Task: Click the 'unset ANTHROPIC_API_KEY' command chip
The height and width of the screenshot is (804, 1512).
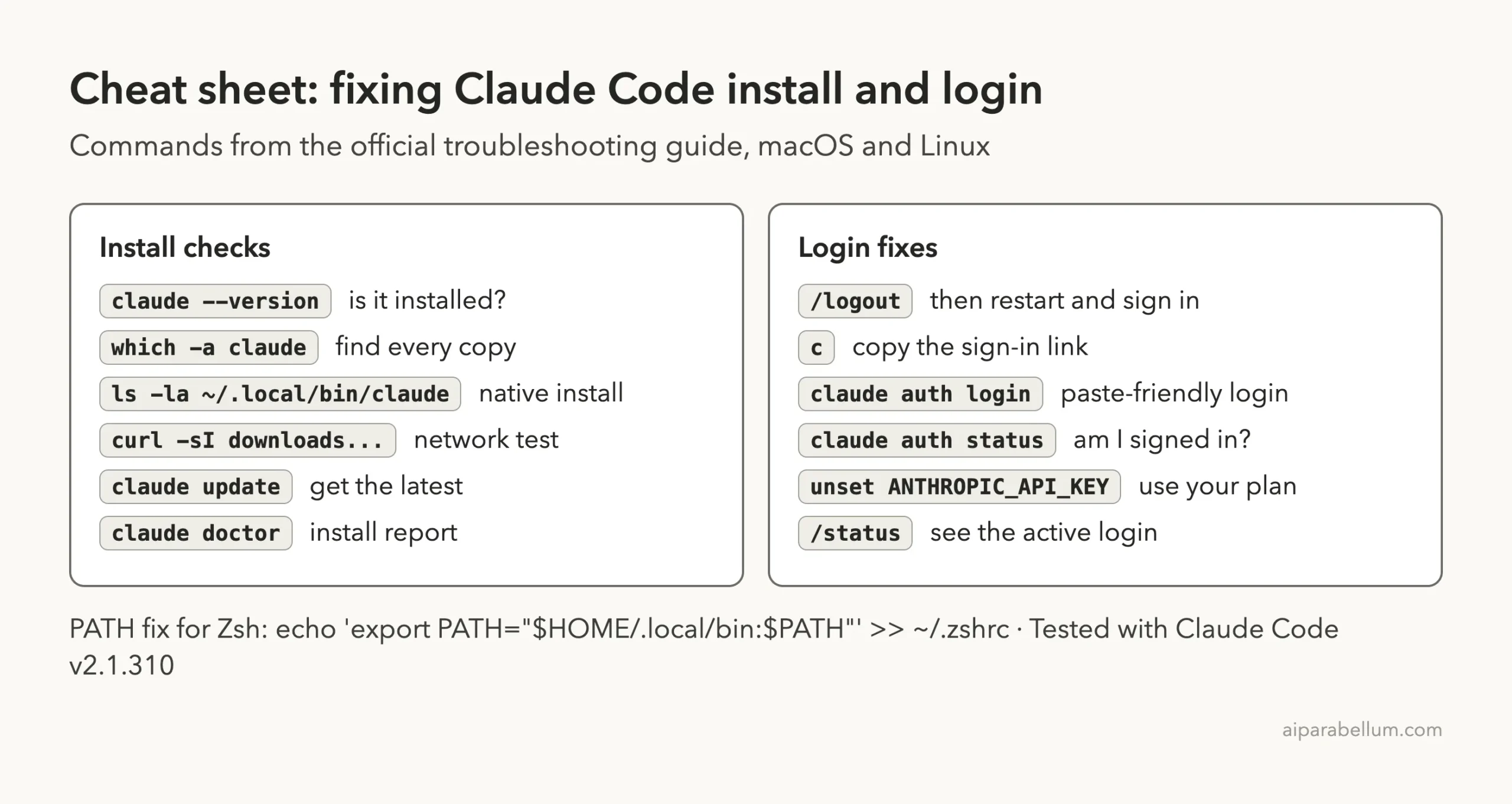Action: [x=959, y=486]
